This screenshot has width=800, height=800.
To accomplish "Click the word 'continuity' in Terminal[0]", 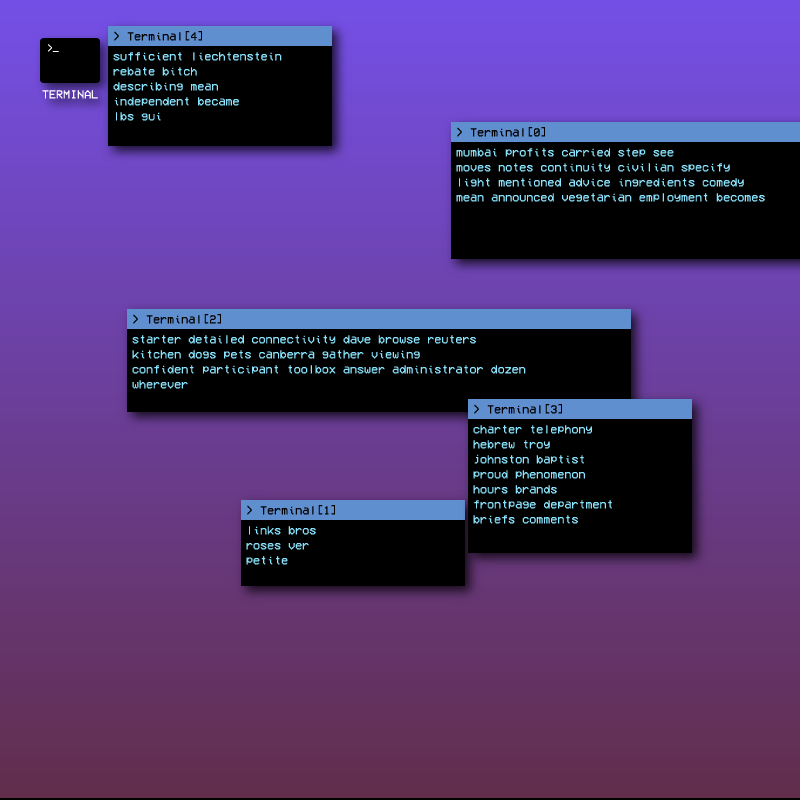I will 576,168.
